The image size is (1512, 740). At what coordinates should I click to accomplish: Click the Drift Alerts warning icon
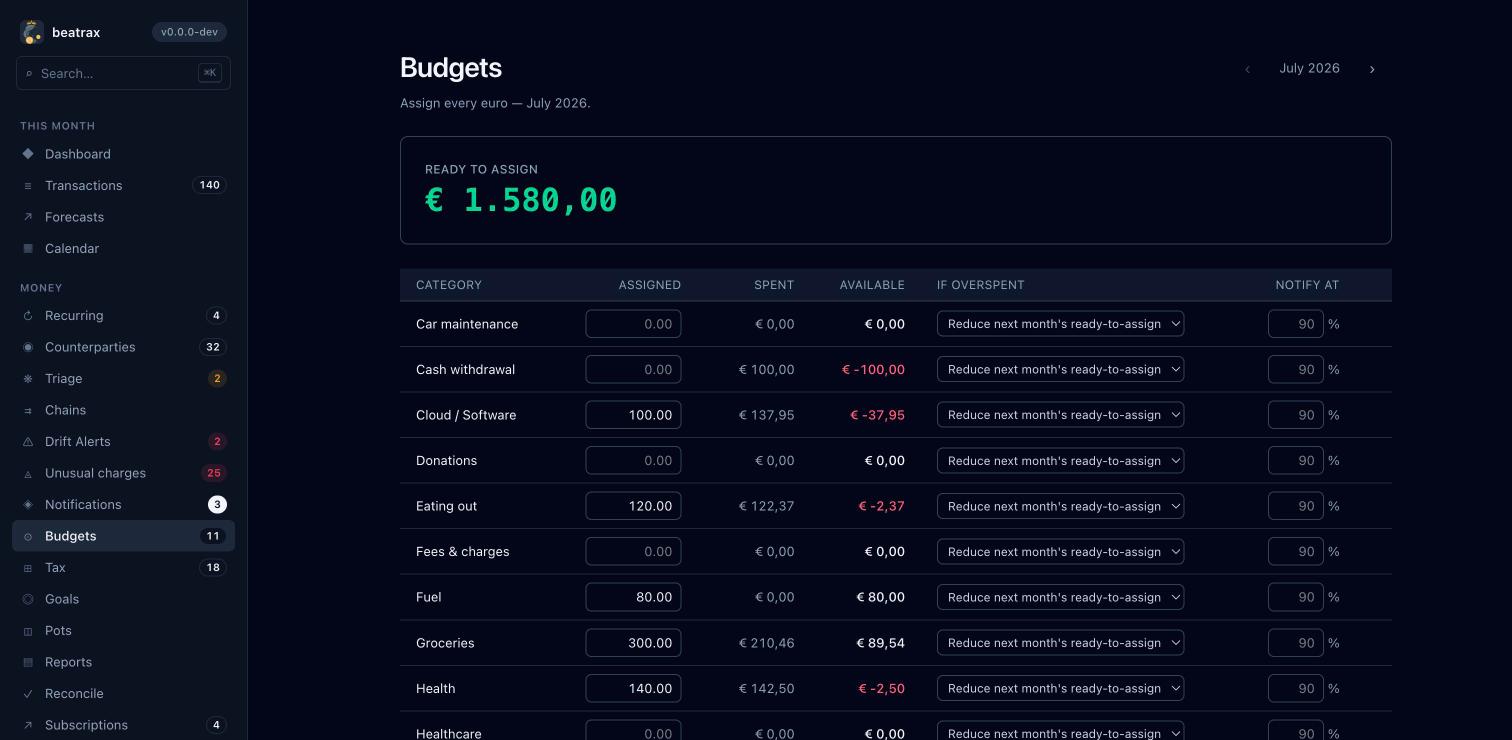(28, 442)
